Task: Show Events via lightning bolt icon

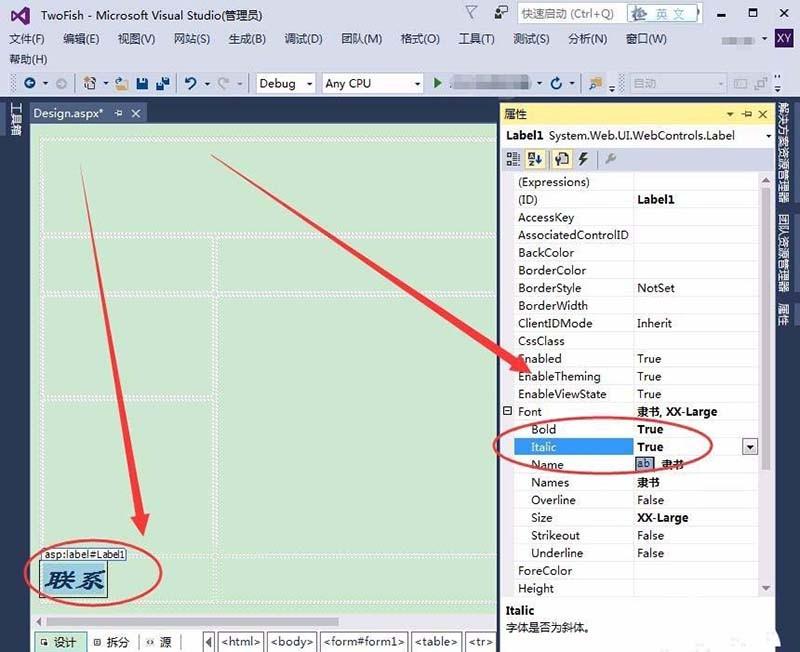Action: point(582,158)
